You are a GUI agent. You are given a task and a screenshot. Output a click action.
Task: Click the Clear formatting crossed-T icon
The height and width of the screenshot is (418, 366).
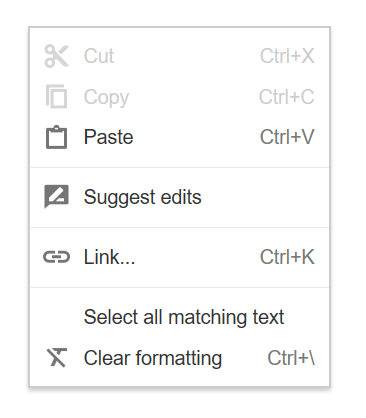coord(56,358)
